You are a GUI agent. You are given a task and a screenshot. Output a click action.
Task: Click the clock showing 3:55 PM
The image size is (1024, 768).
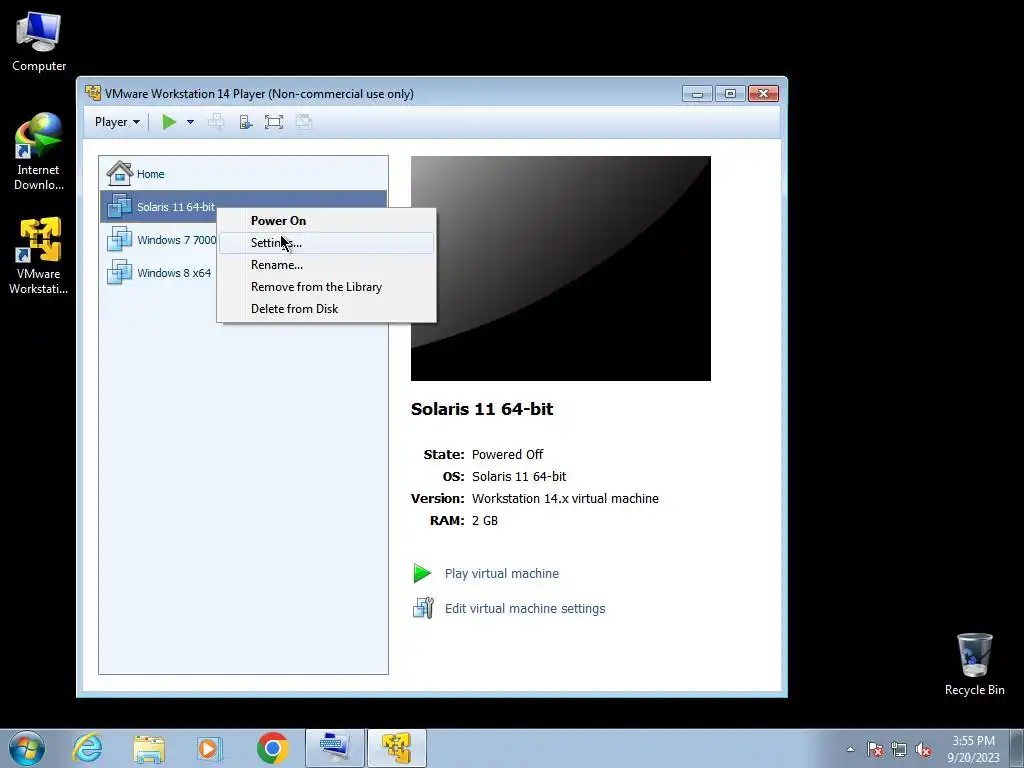pos(973,749)
